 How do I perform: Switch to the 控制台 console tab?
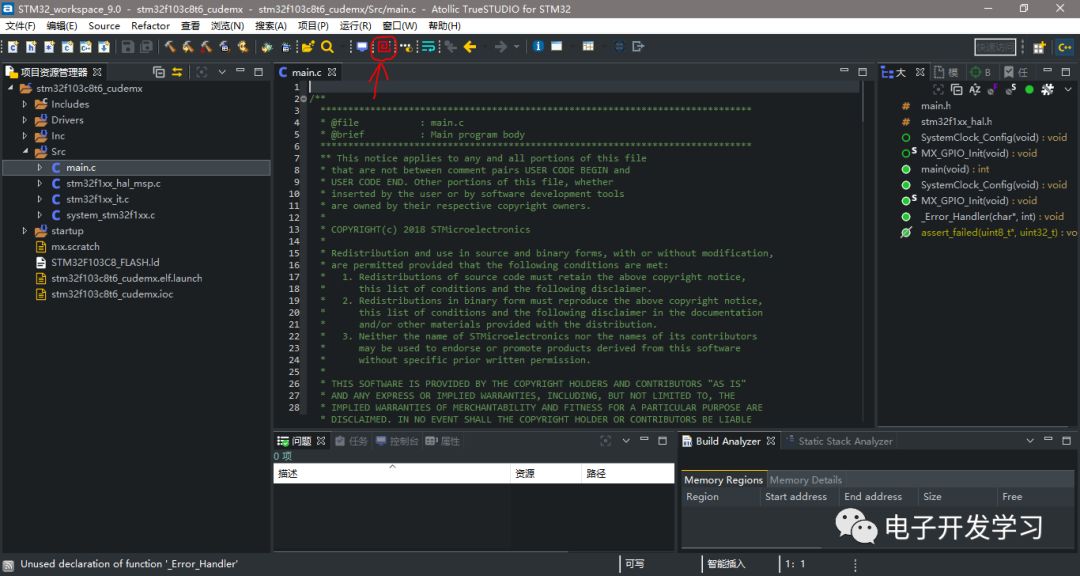(x=397, y=441)
